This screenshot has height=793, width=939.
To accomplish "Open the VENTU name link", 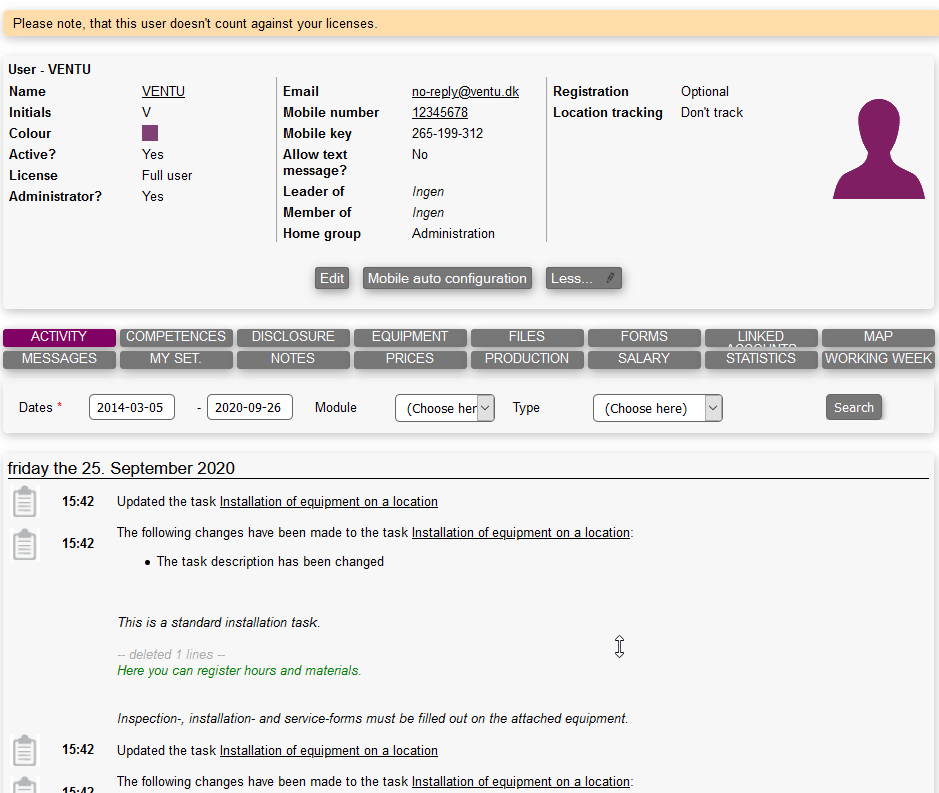I will coord(163,91).
